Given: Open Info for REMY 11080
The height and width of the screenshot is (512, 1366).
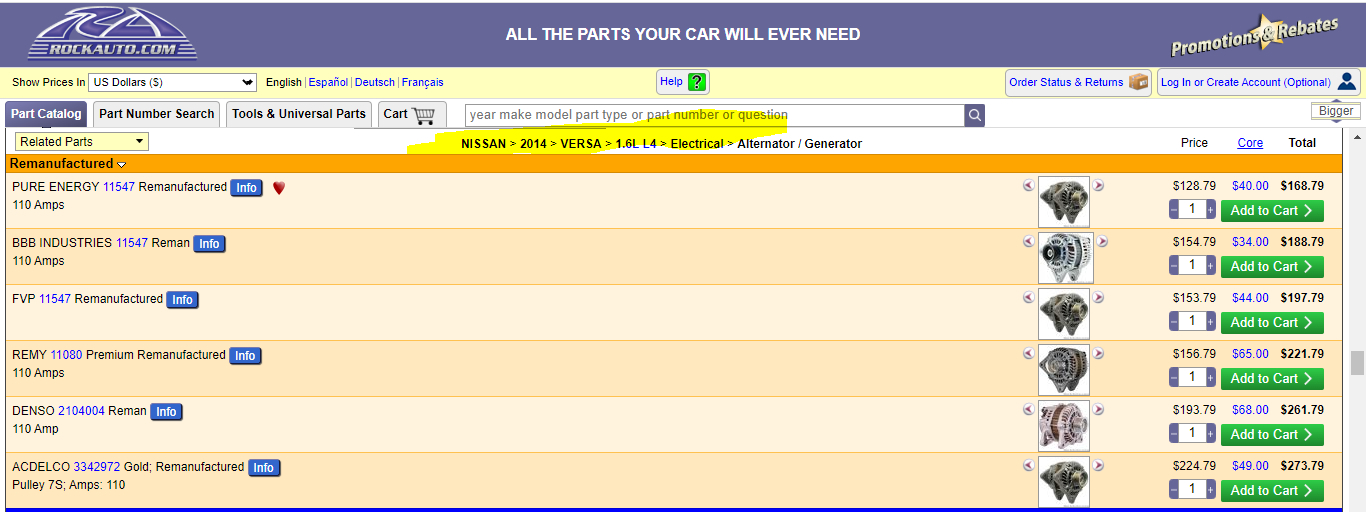Looking at the screenshot, I should 245,356.
